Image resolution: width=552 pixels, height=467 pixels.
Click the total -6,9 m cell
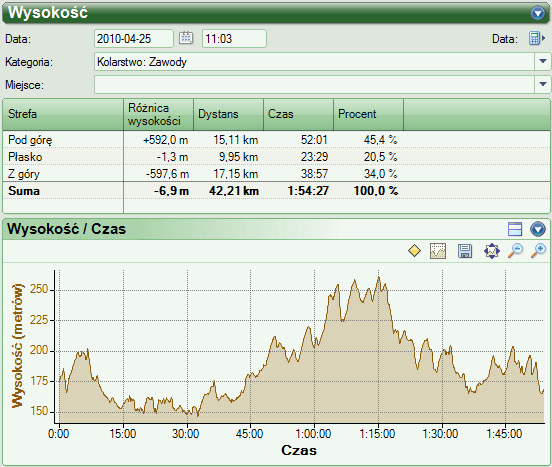[171, 191]
